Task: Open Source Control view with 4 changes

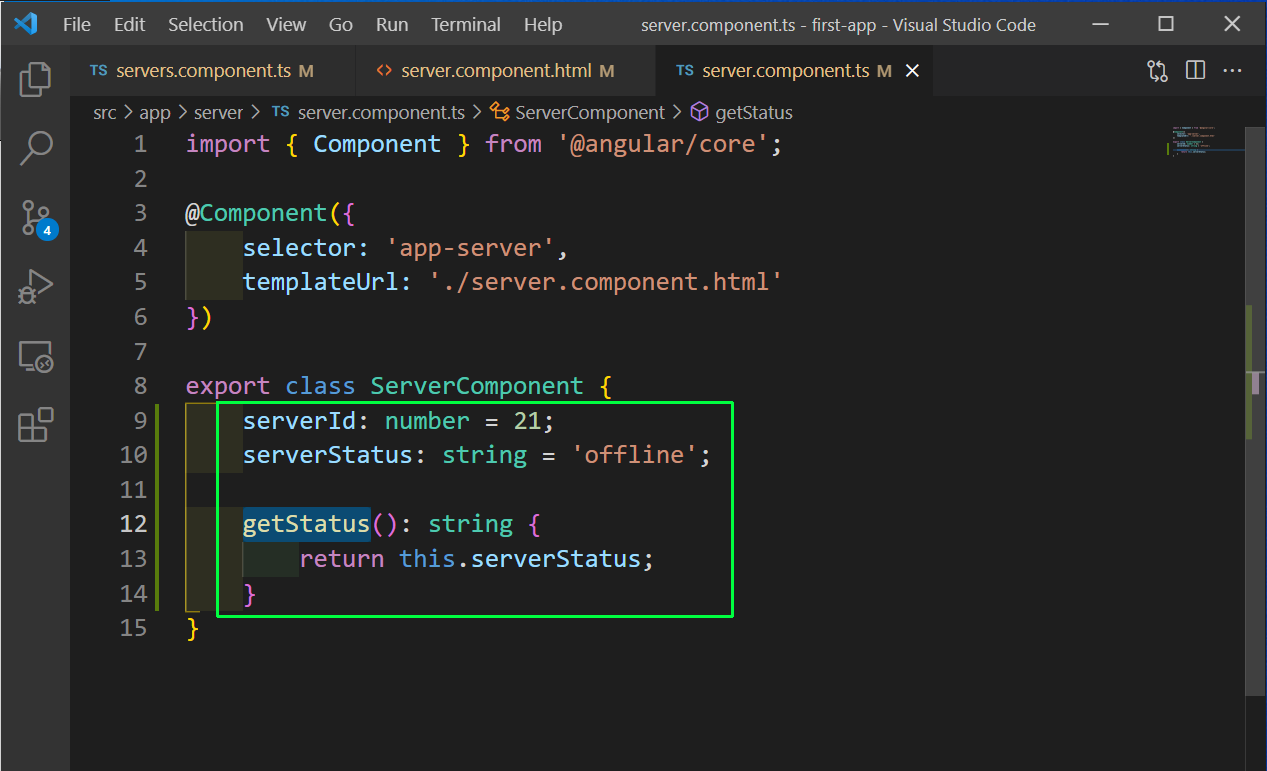Action: tap(37, 218)
